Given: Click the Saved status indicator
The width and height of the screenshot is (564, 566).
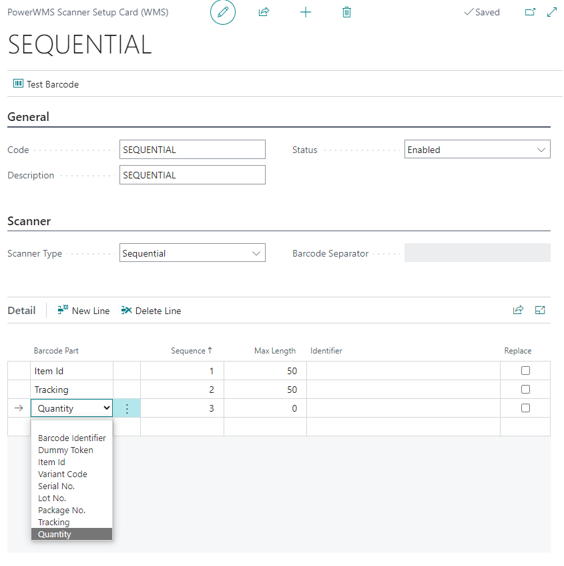Looking at the screenshot, I should 482,12.
